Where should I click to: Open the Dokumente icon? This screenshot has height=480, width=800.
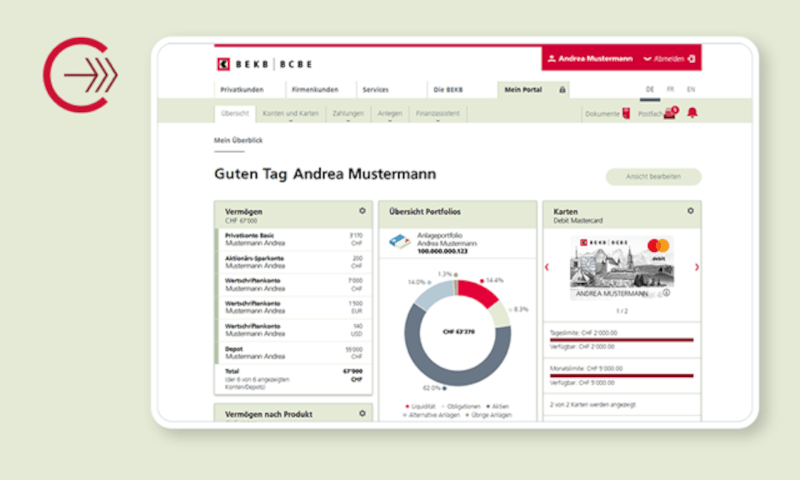click(x=627, y=114)
